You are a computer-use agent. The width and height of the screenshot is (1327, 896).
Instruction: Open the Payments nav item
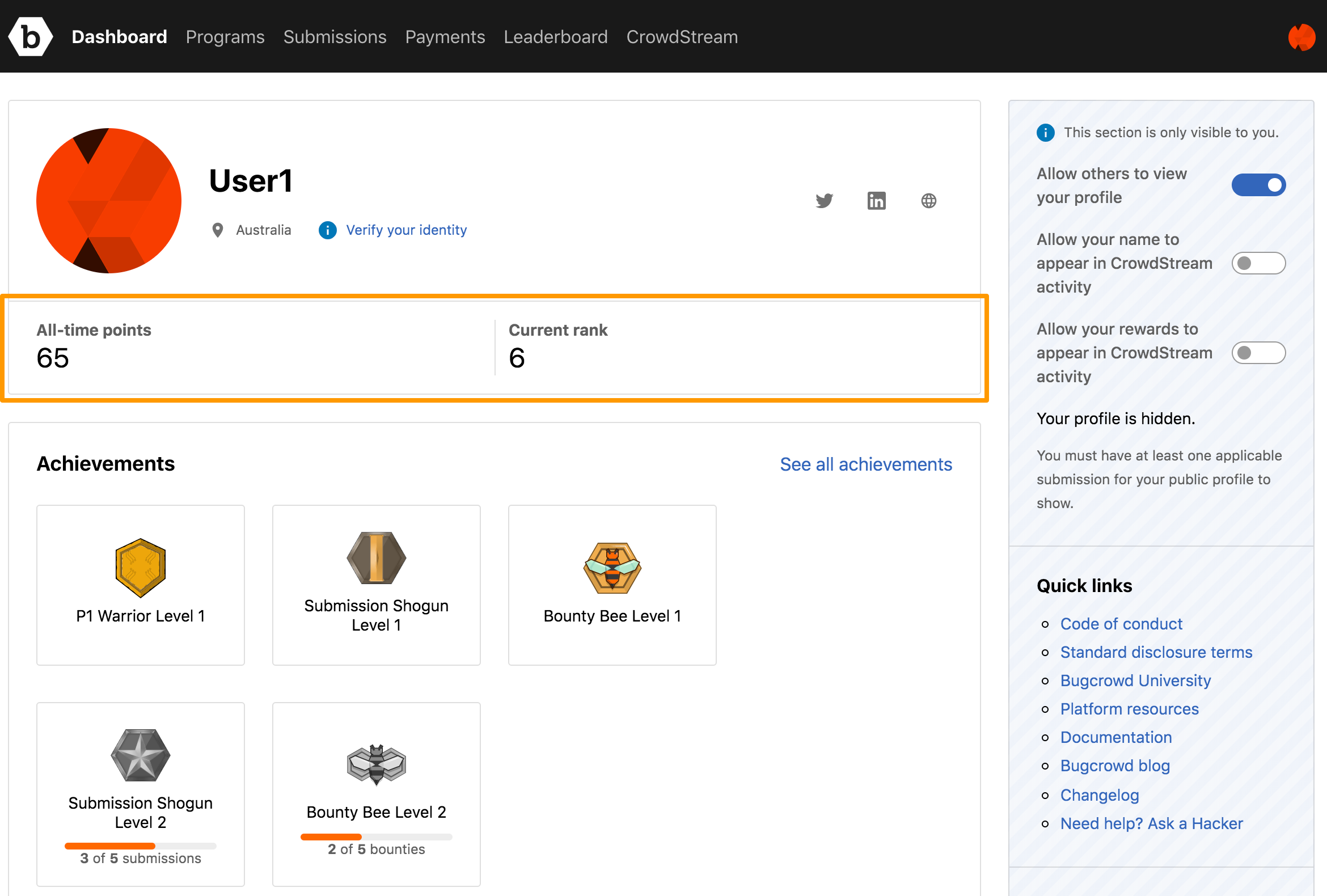[445, 37]
